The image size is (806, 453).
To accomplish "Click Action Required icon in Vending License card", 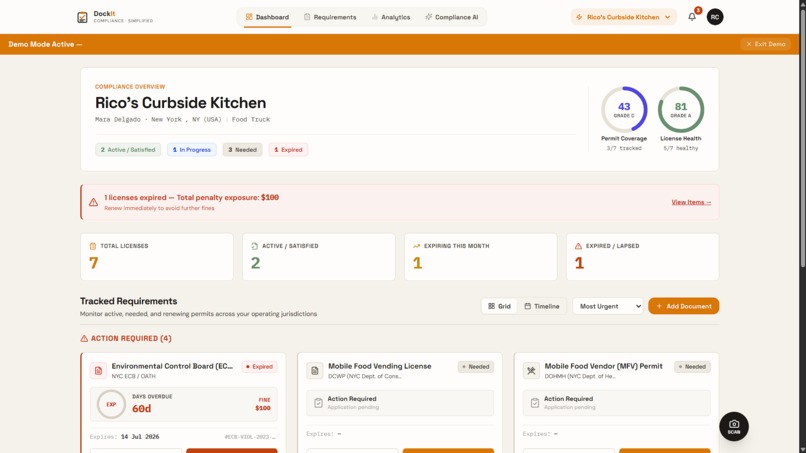I will click(318, 403).
